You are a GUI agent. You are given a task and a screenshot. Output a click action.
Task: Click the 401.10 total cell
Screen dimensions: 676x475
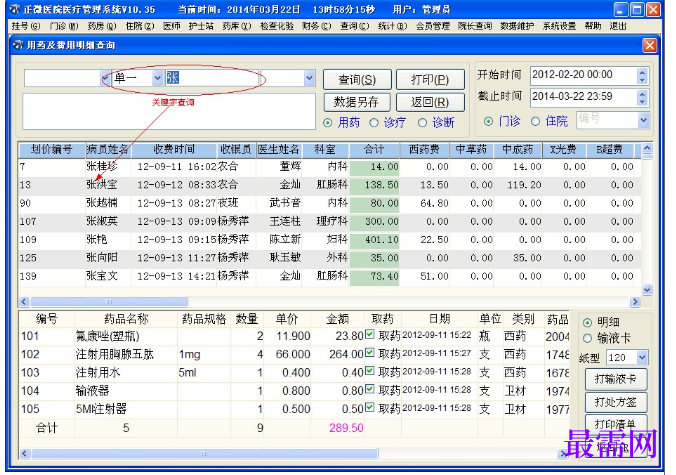point(374,240)
